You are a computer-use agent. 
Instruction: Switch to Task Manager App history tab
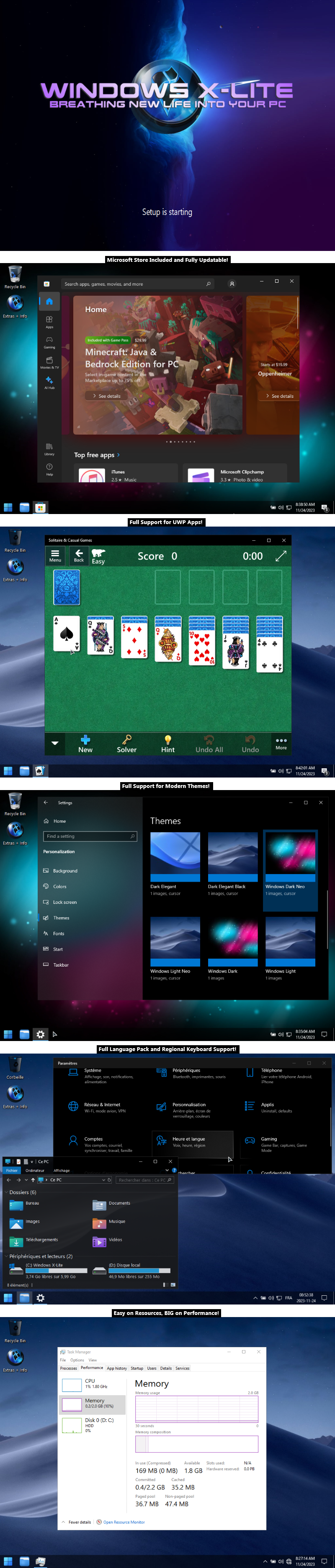(116, 1368)
